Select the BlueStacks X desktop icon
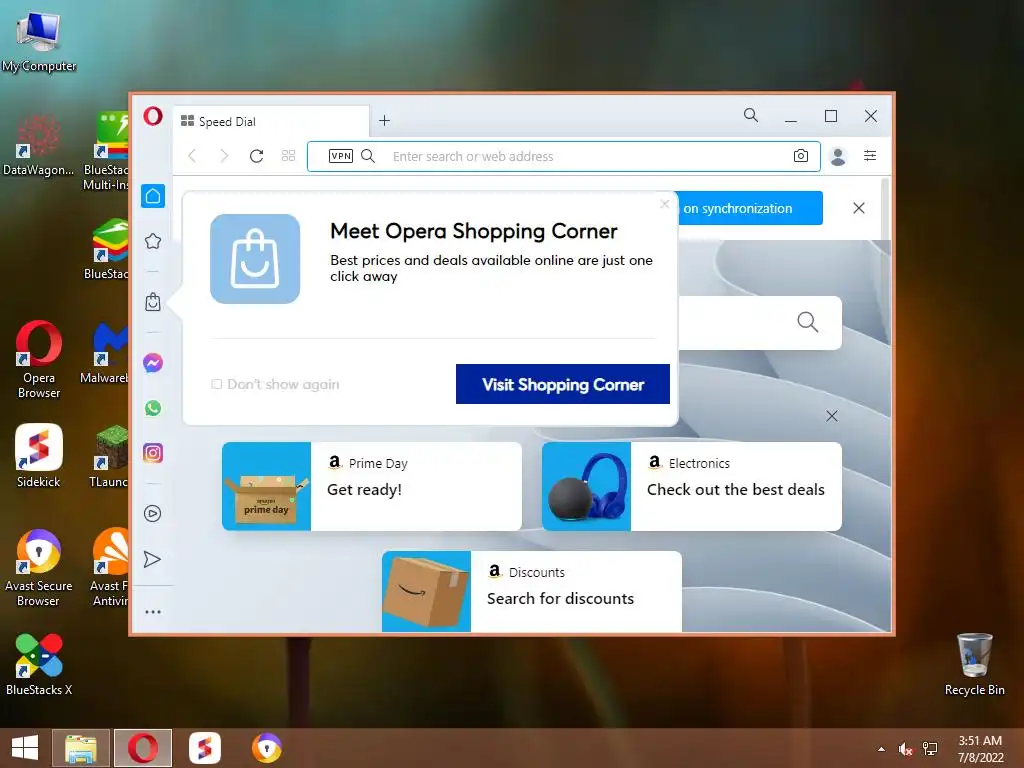This screenshot has width=1024, height=768. (39, 664)
